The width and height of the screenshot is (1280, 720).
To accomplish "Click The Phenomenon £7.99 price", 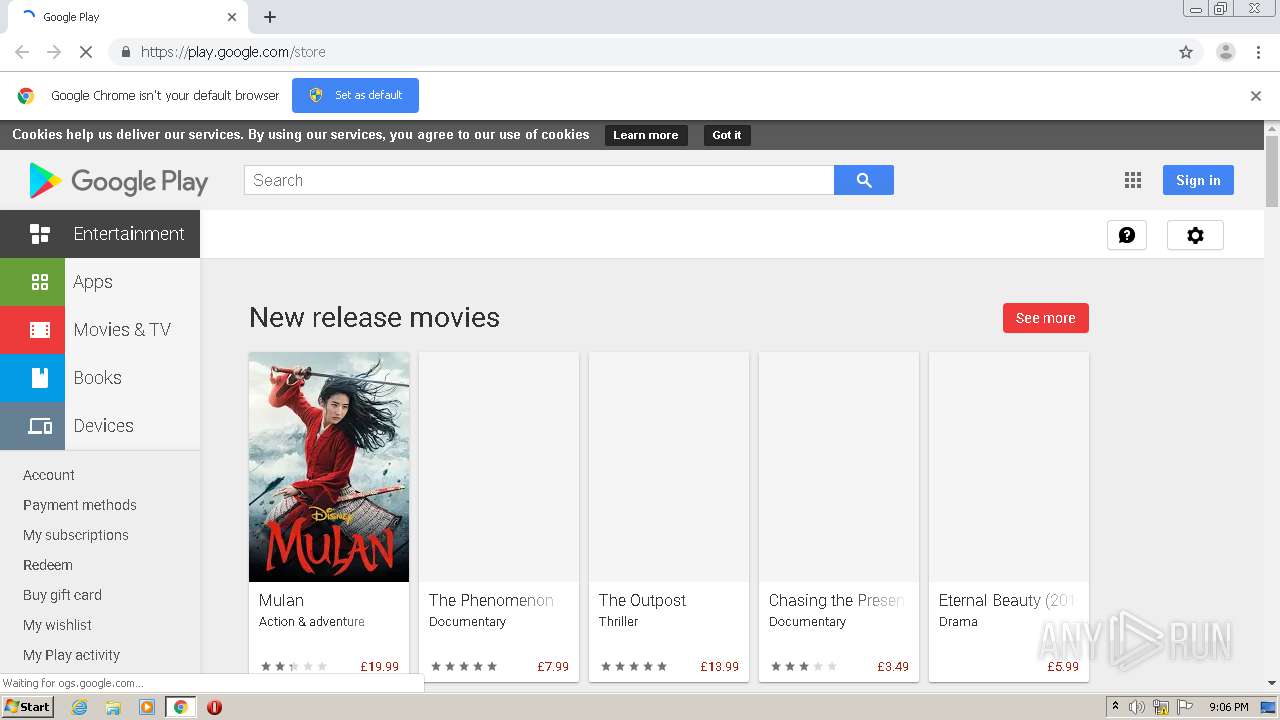I will [553, 666].
